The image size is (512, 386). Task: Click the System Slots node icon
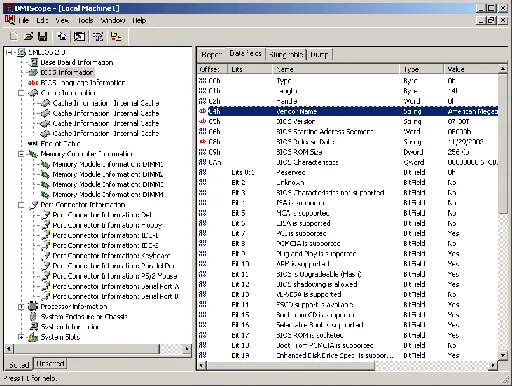[x=33, y=337]
